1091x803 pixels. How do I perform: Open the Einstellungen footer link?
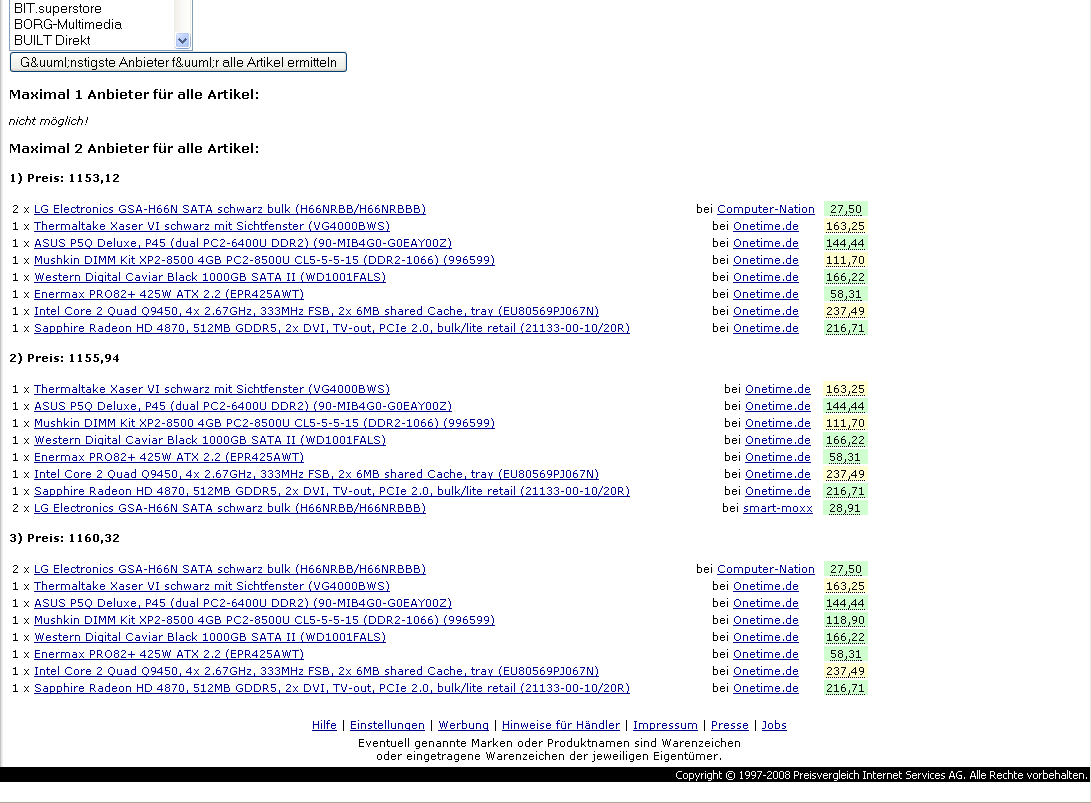[387, 725]
